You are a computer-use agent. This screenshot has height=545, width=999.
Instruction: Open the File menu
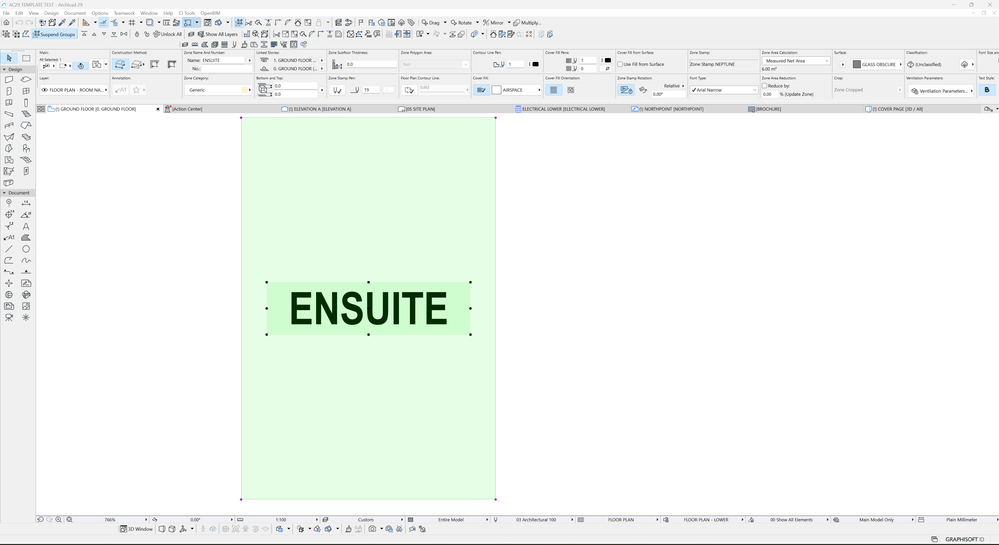[6, 13]
